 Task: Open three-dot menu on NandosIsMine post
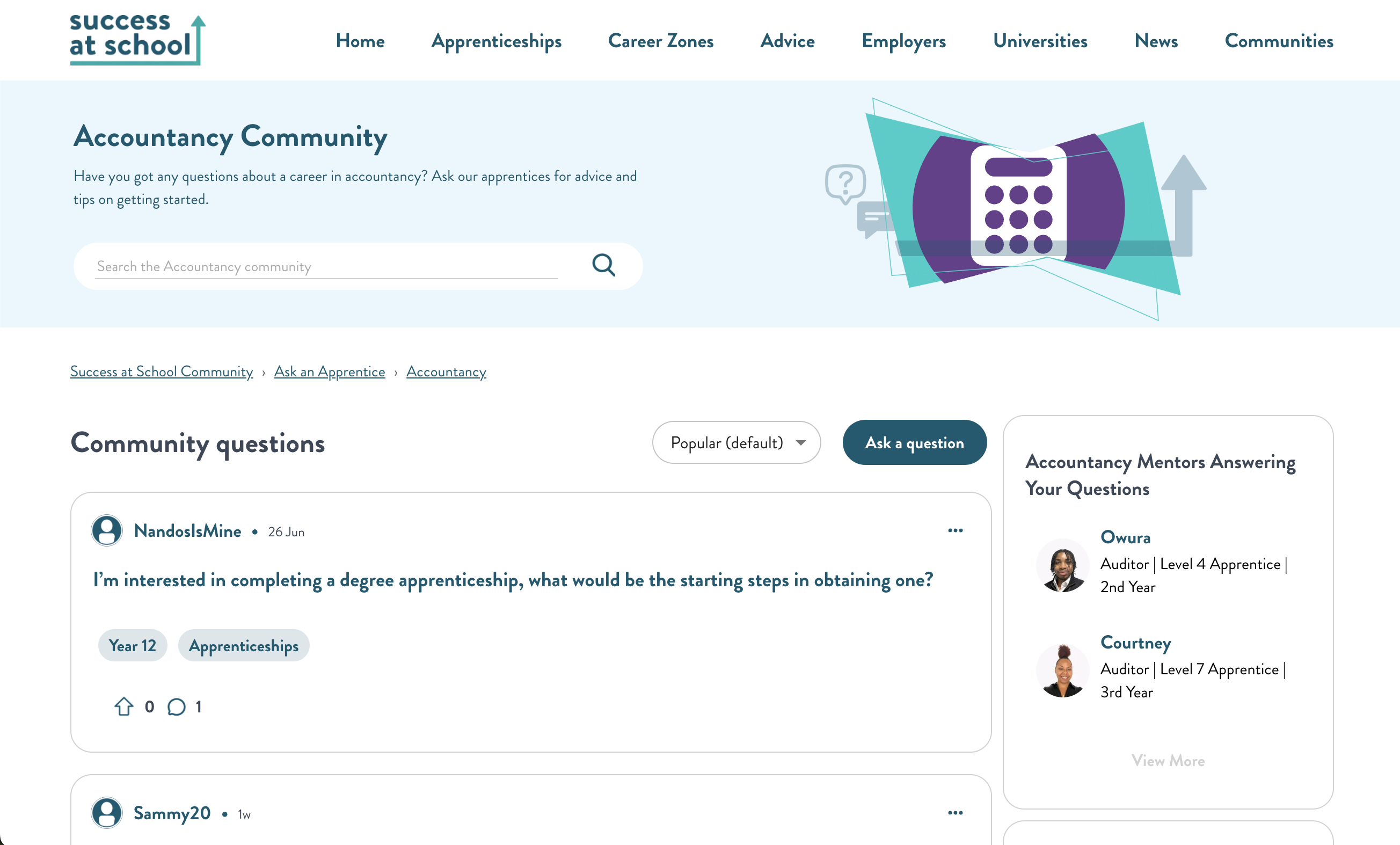(955, 530)
